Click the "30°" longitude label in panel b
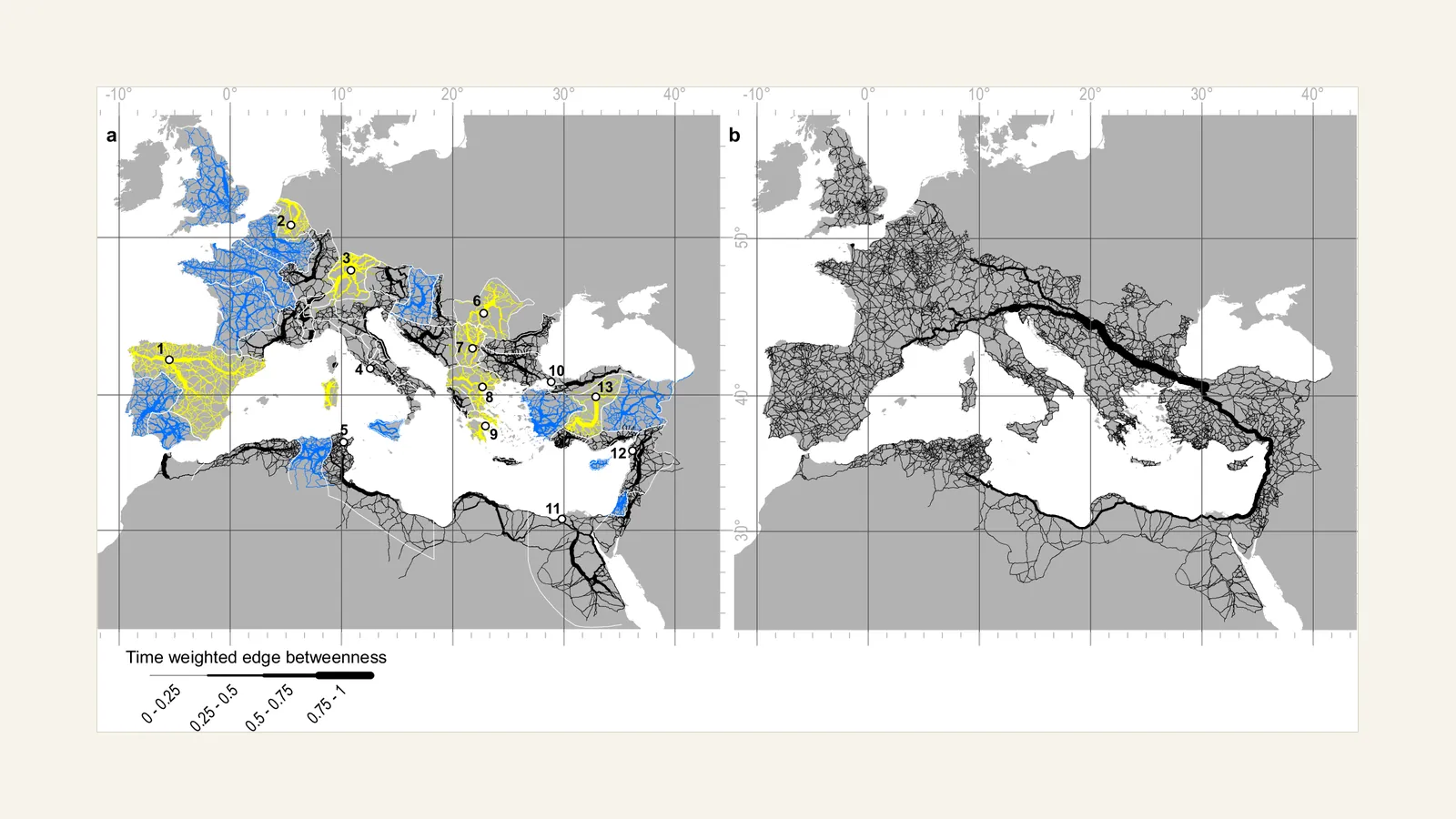 [x=1201, y=95]
